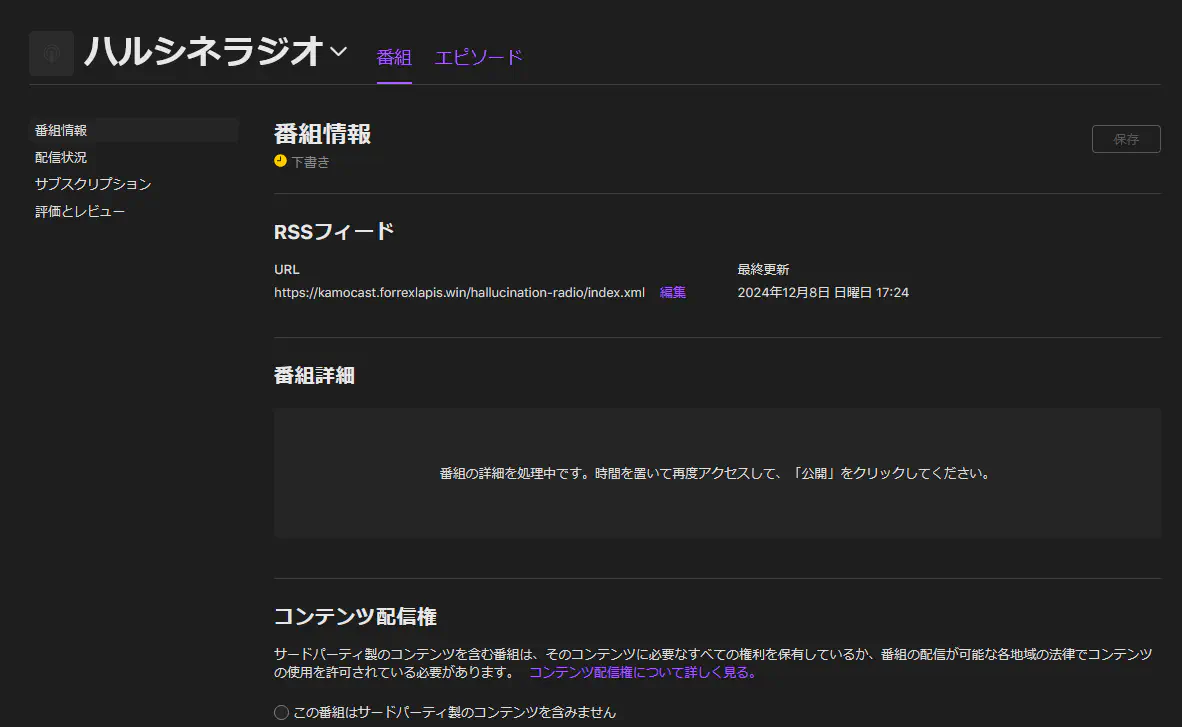Open 評価とレビュー in the sidebar
This screenshot has height=727, width=1182.
(80, 211)
